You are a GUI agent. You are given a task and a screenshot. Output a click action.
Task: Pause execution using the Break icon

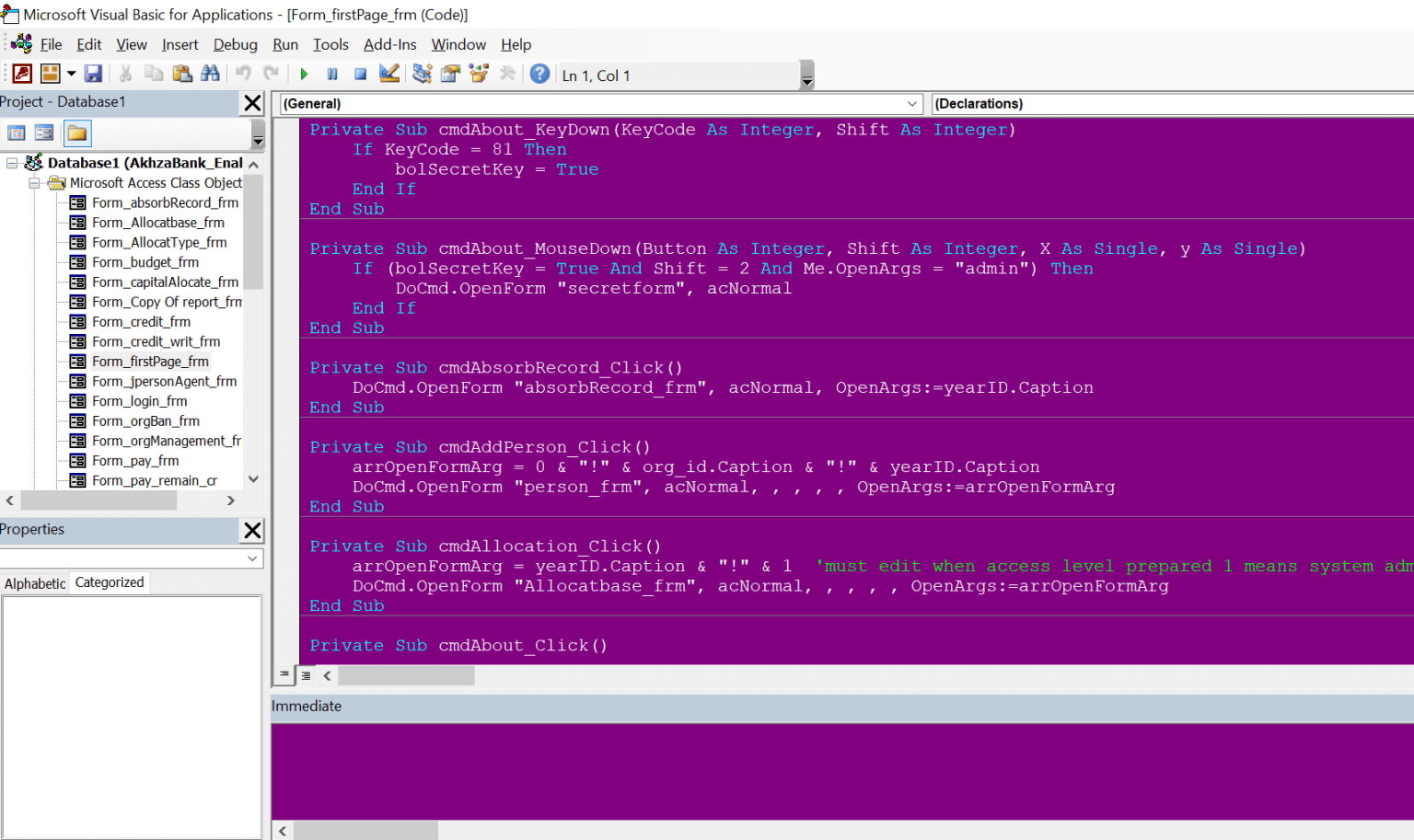330,74
